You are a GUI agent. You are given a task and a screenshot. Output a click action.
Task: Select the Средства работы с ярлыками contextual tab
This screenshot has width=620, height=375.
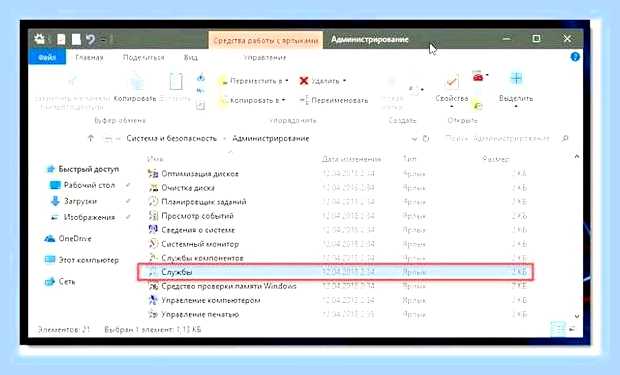(266, 40)
